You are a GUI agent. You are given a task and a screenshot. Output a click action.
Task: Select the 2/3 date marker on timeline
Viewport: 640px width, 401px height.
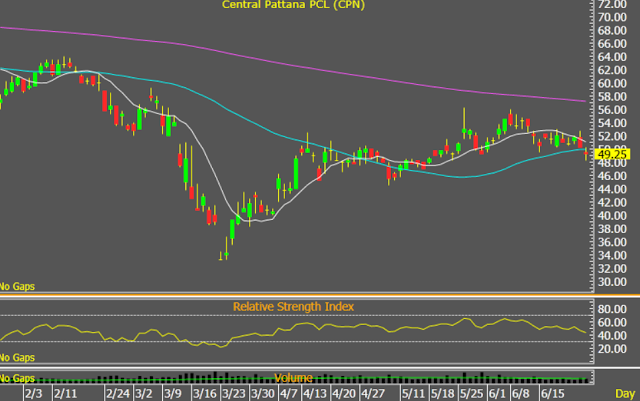[33, 394]
